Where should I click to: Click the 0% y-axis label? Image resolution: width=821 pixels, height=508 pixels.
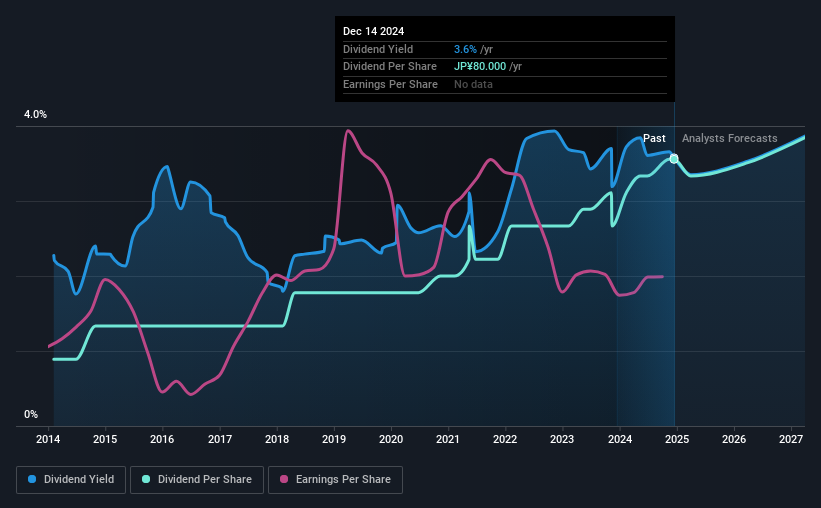pyautogui.click(x=31, y=414)
